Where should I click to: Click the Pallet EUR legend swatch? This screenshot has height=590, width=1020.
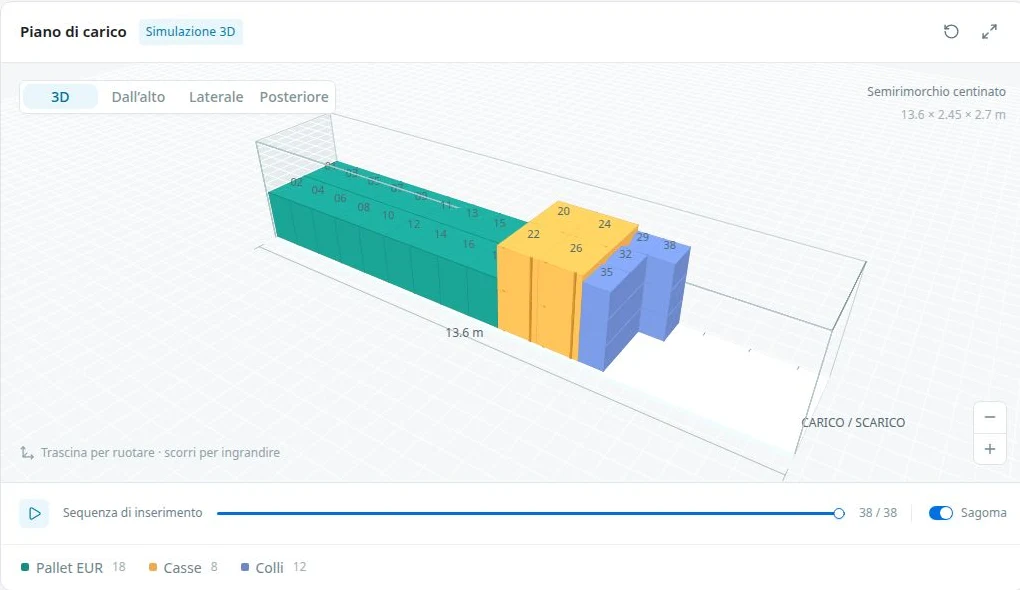25,567
